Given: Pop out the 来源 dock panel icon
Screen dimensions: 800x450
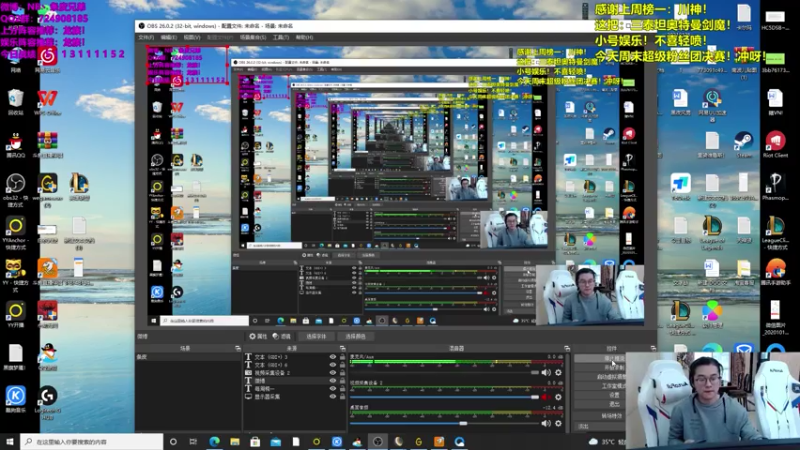Looking at the screenshot, I should point(342,348).
